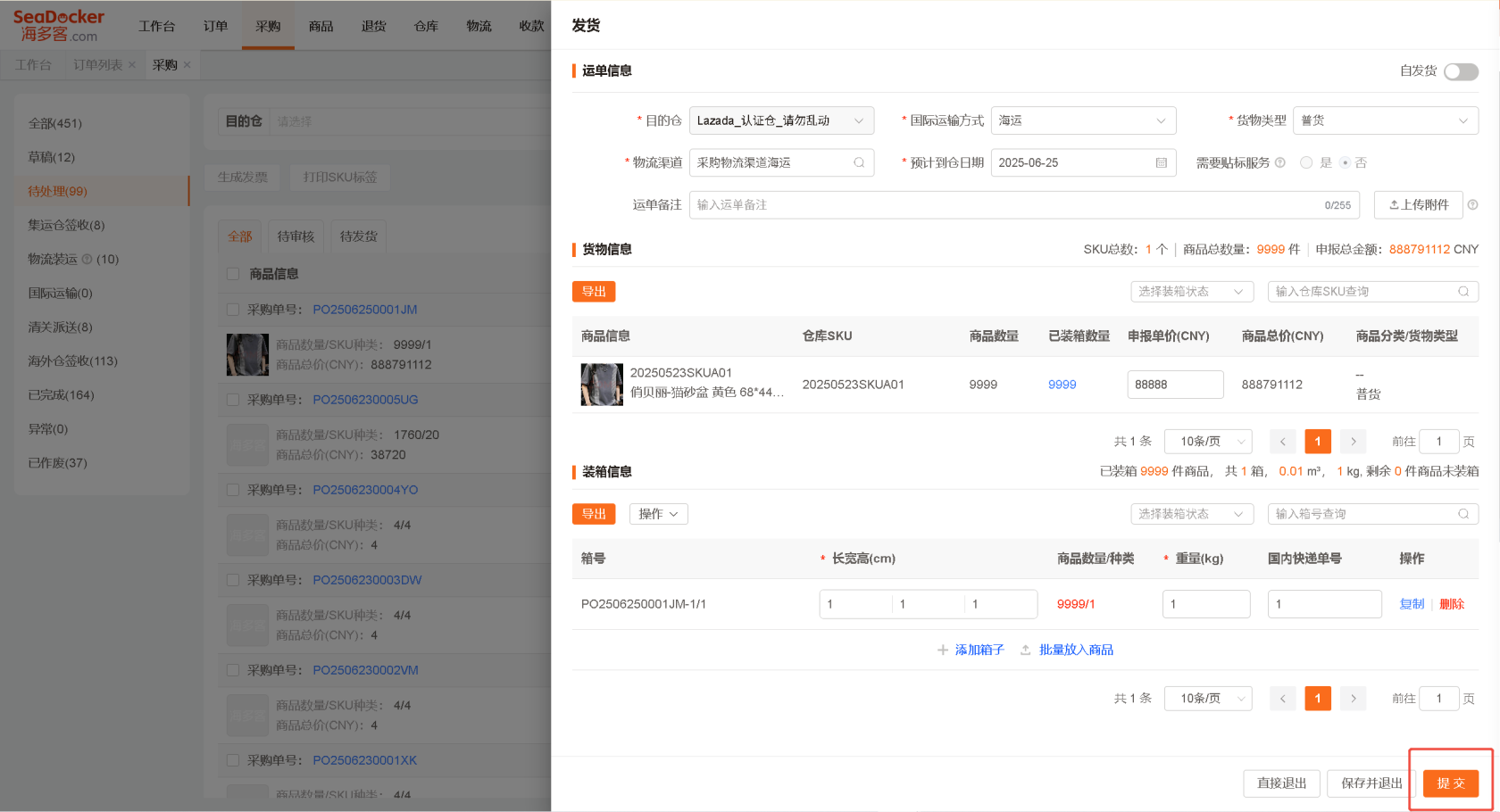Open the 国际运输方式 dropdown showing 海运
The height and width of the screenshot is (812, 1500).
click(x=1083, y=120)
